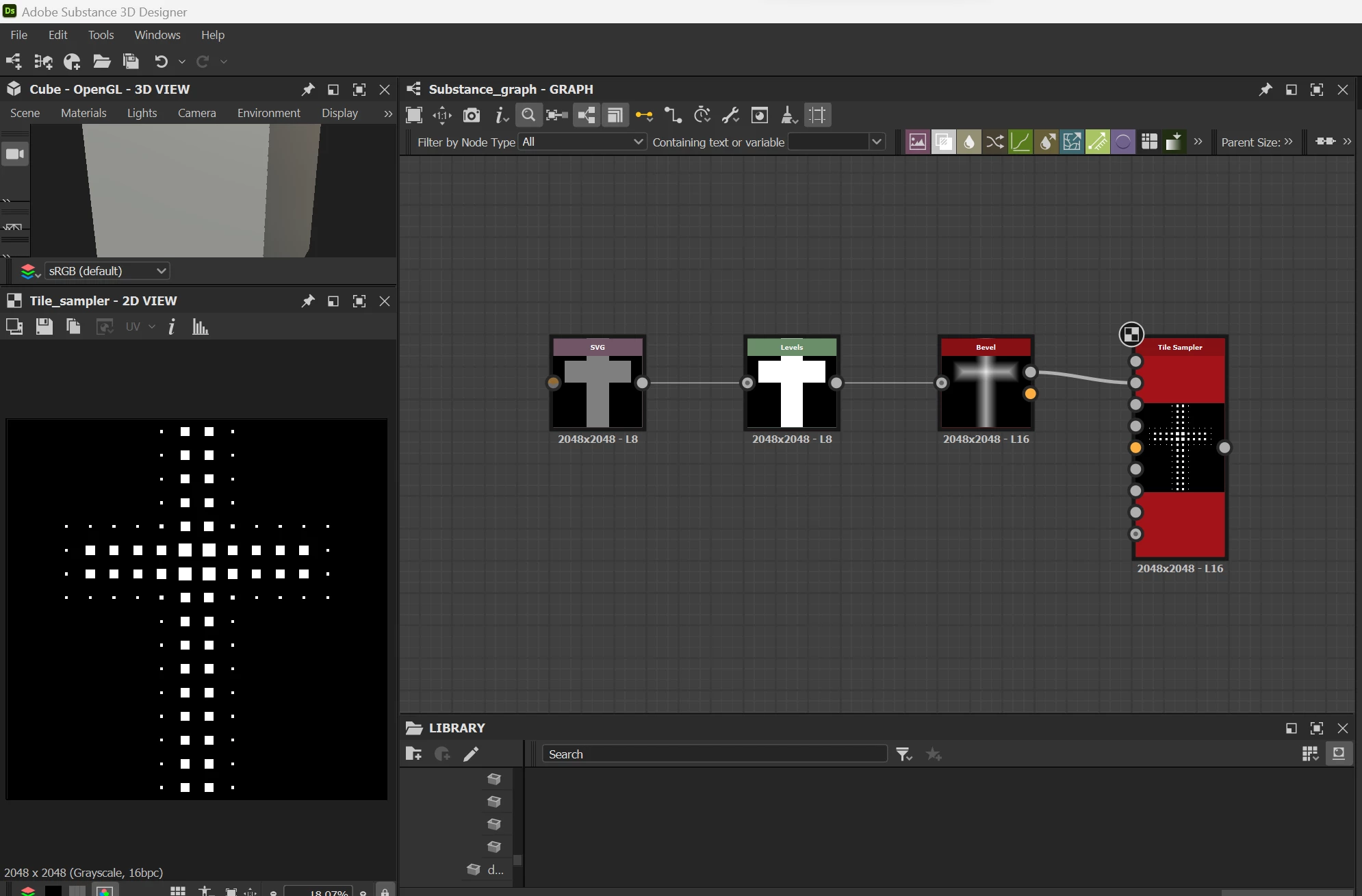
Task: Toggle the snap grid frame button
Action: (817, 115)
